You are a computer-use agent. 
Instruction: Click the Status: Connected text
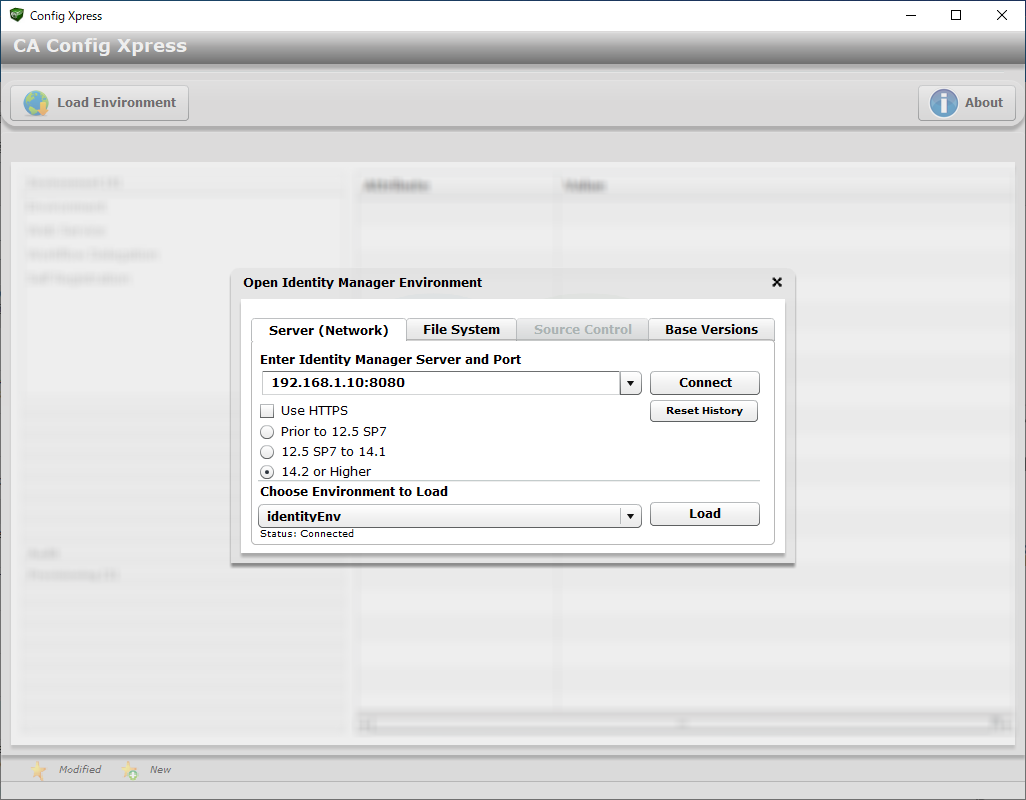pos(307,534)
